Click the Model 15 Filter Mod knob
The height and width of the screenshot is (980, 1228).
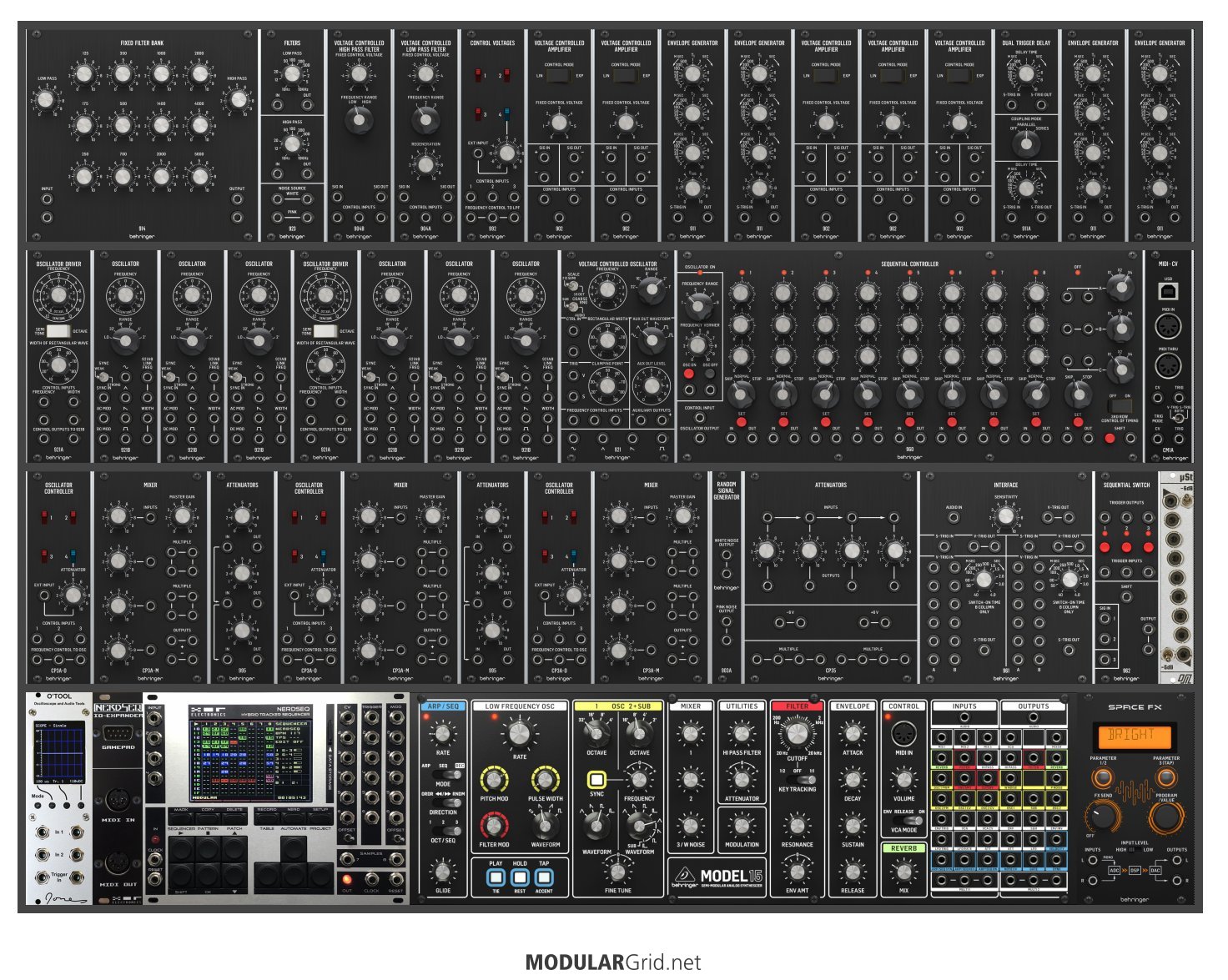pos(494,826)
